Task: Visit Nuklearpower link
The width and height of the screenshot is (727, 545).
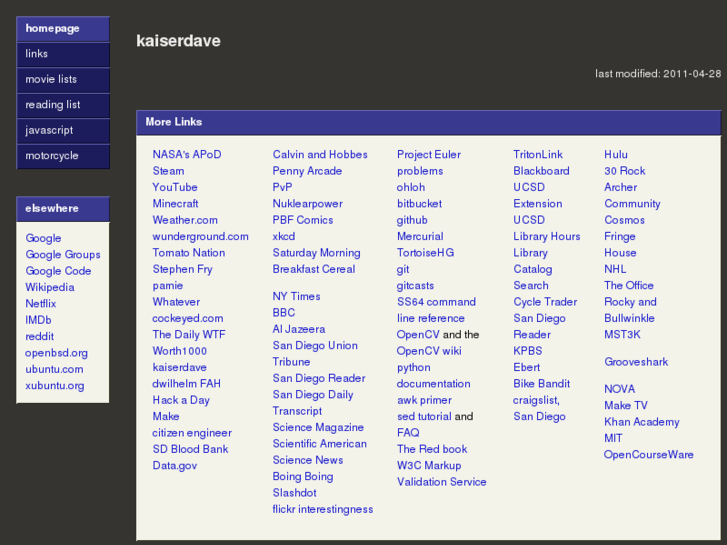Action: tap(307, 204)
